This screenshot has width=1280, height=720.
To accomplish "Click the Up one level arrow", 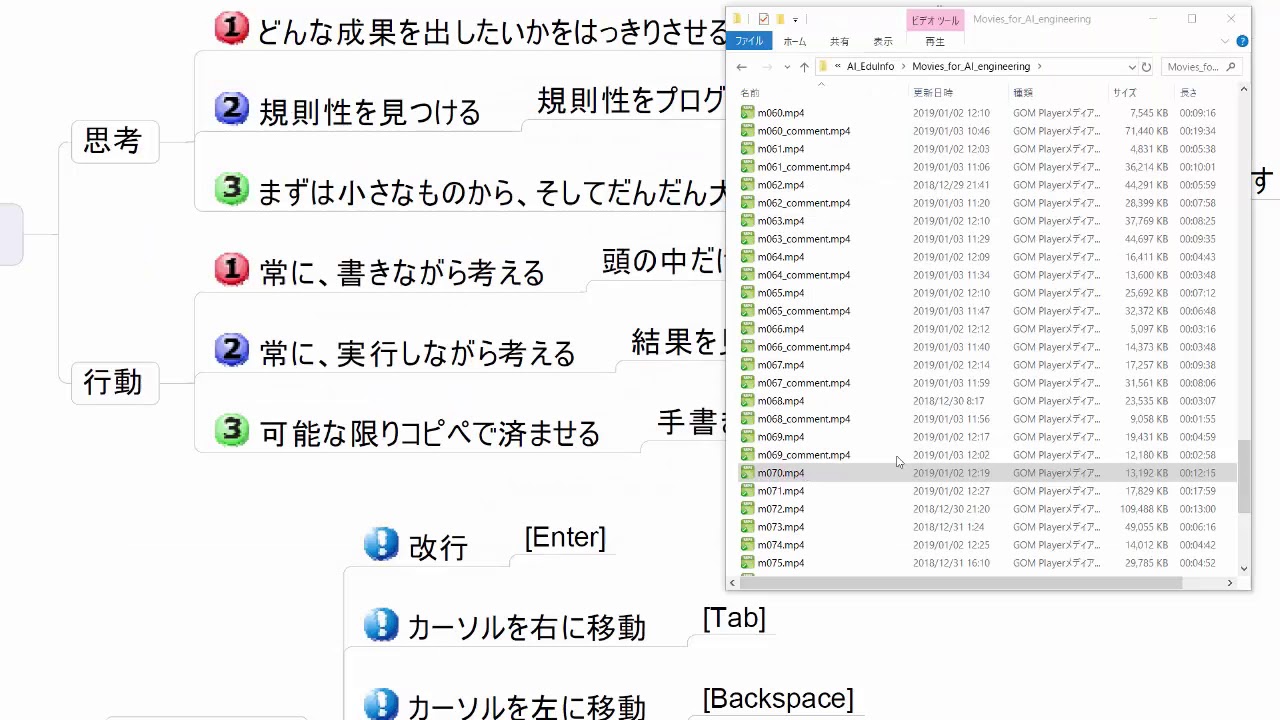I will click(804, 67).
